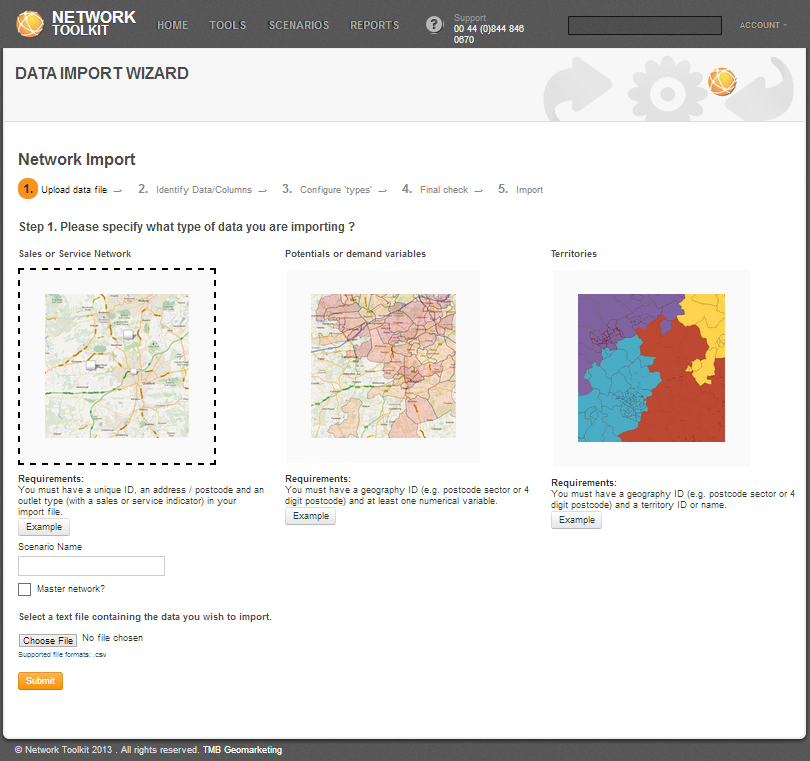Go to the Scenarios menu

click(x=299, y=25)
